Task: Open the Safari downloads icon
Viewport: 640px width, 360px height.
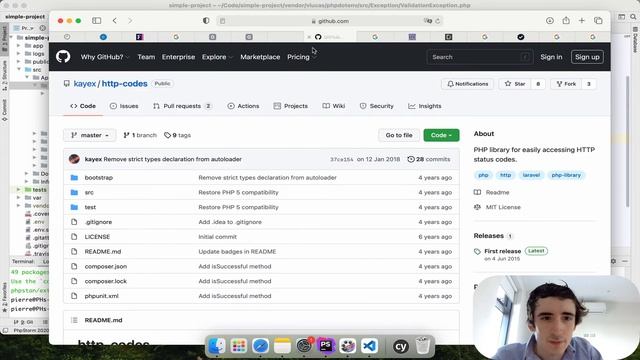Action: pos(550,21)
